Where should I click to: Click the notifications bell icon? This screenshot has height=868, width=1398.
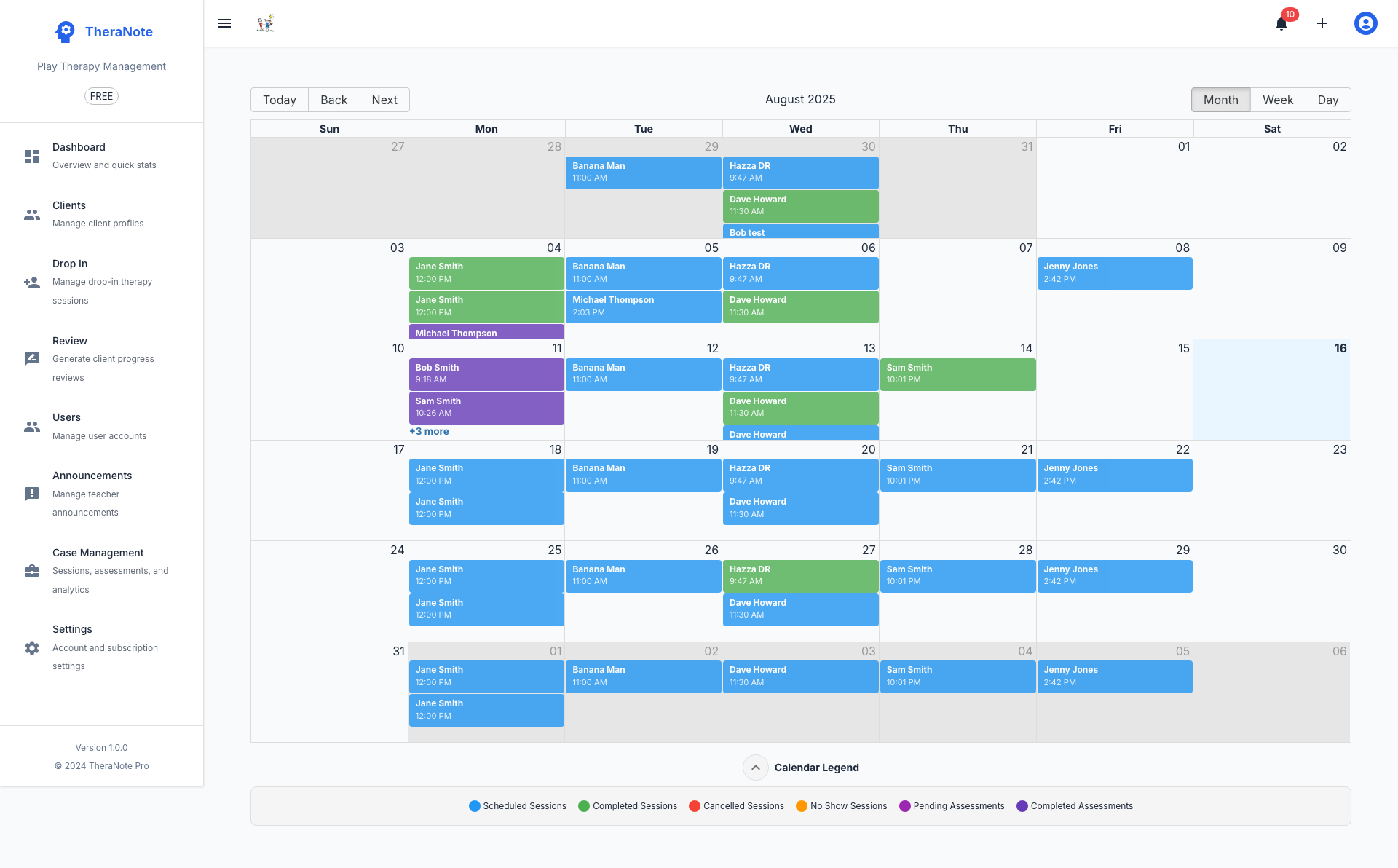tap(1281, 24)
